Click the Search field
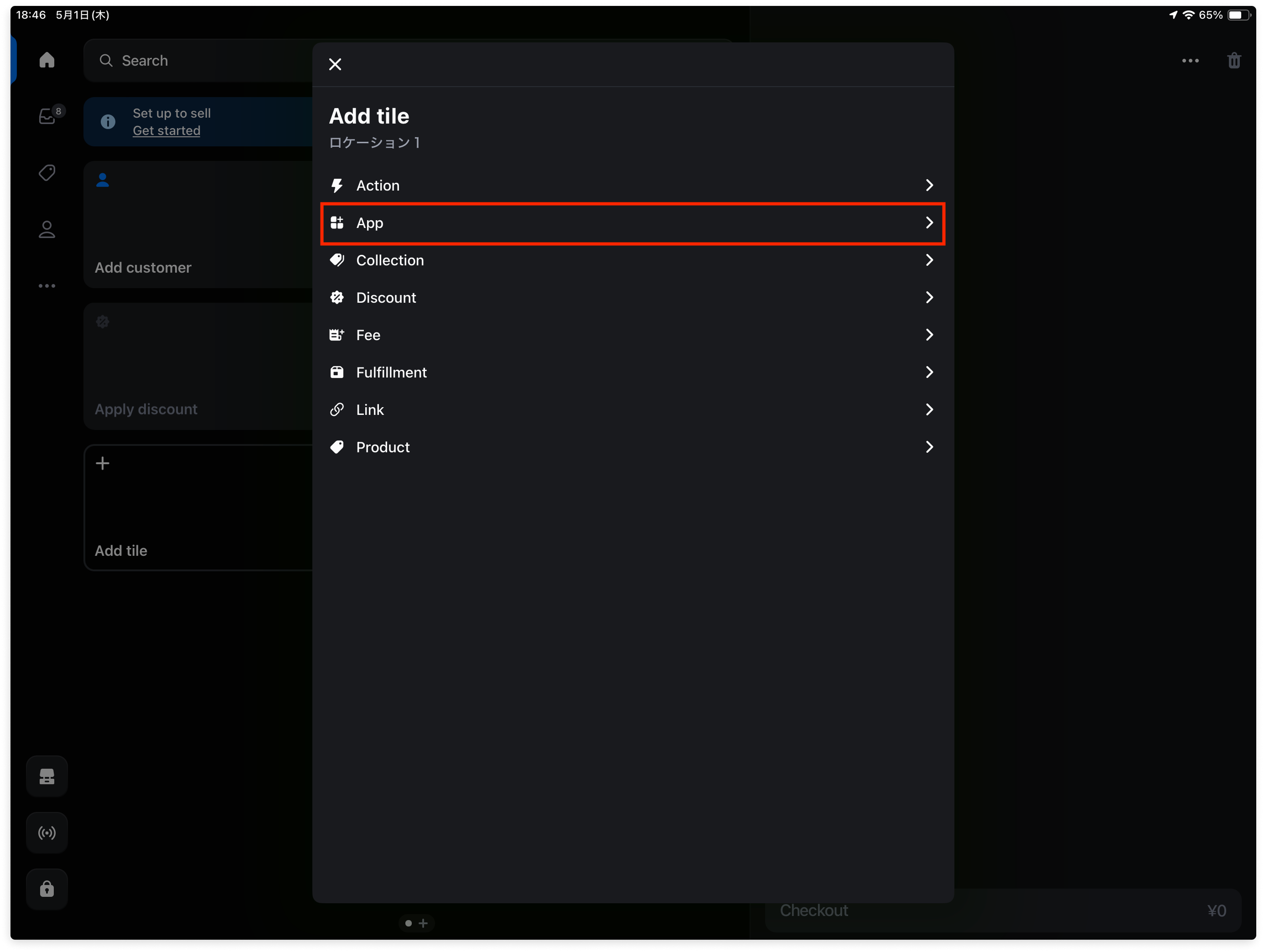1264x952 pixels. 198,61
